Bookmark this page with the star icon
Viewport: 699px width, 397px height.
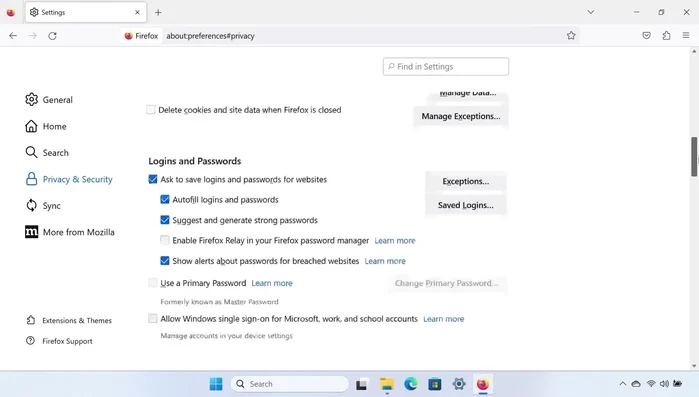[571, 36]
